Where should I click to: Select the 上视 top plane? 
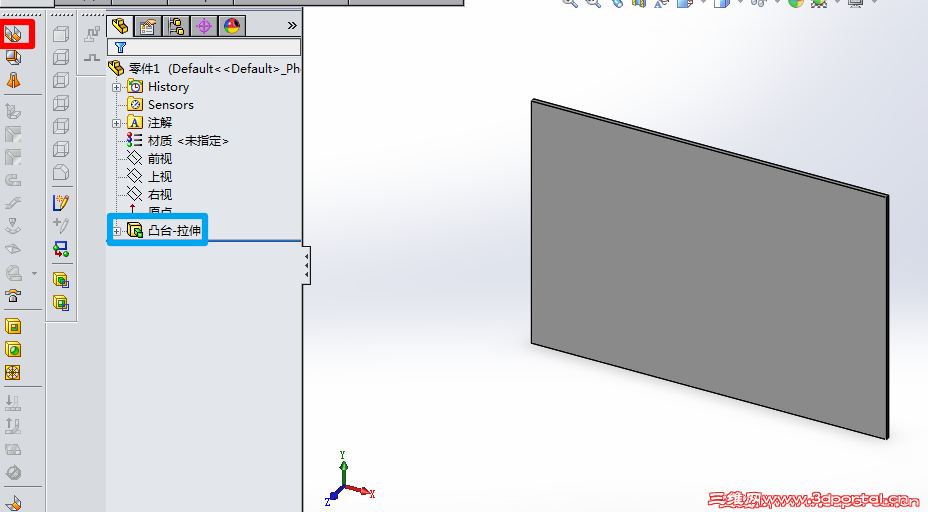click(149, 176)
